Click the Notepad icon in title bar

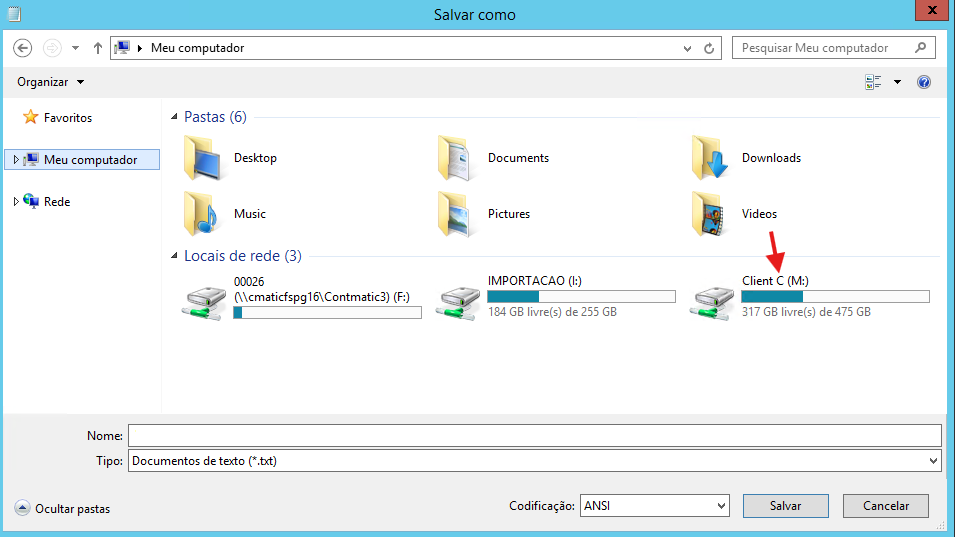[13, 13]
